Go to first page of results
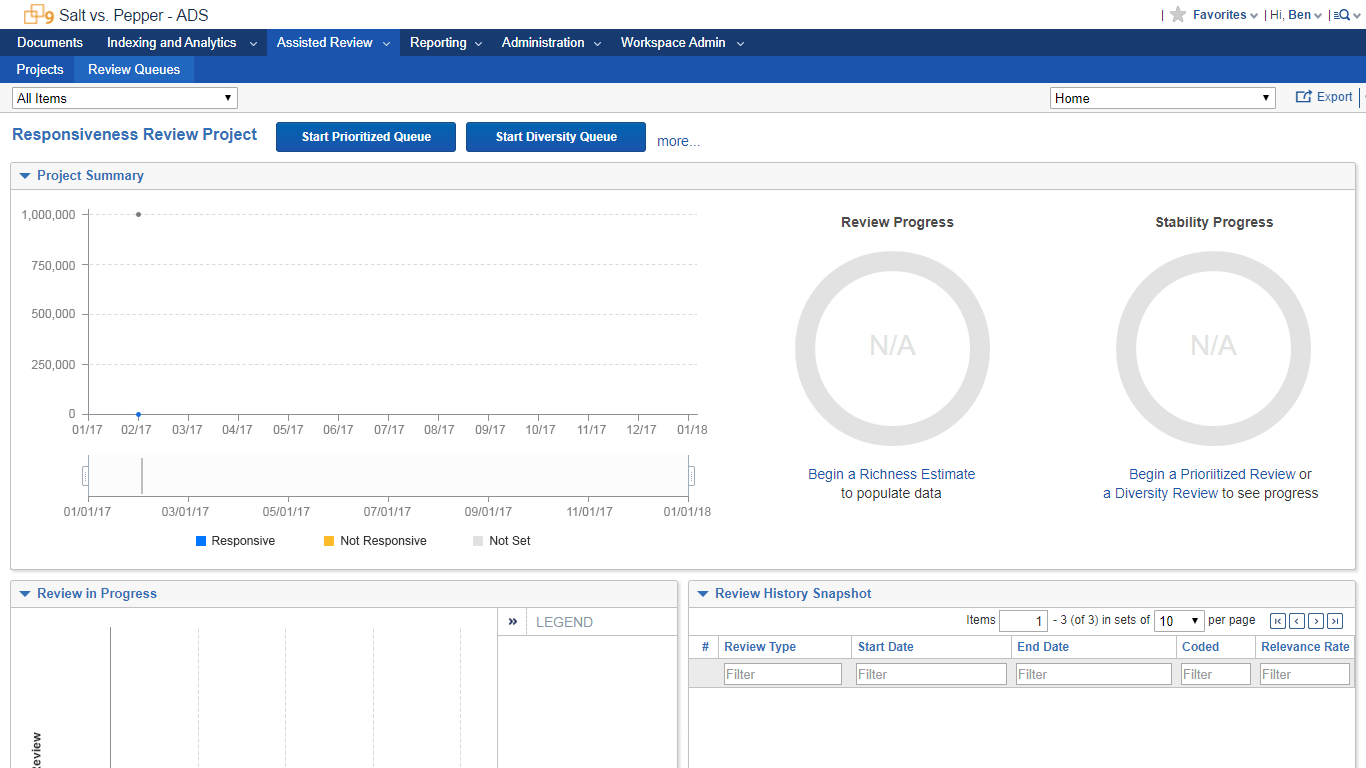Screen dimensions: 1366x768 [x=1277, y=621]
